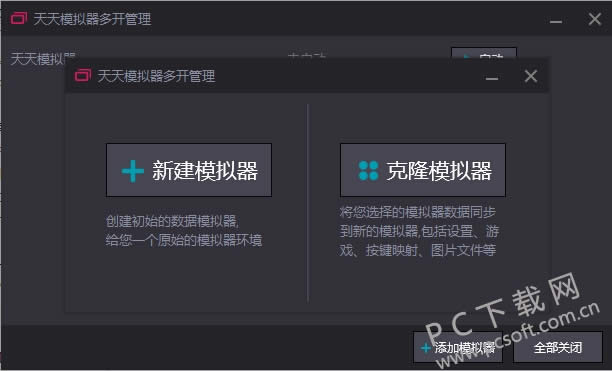Select the 天天模拟器 entry in the background list

(43, 58)
